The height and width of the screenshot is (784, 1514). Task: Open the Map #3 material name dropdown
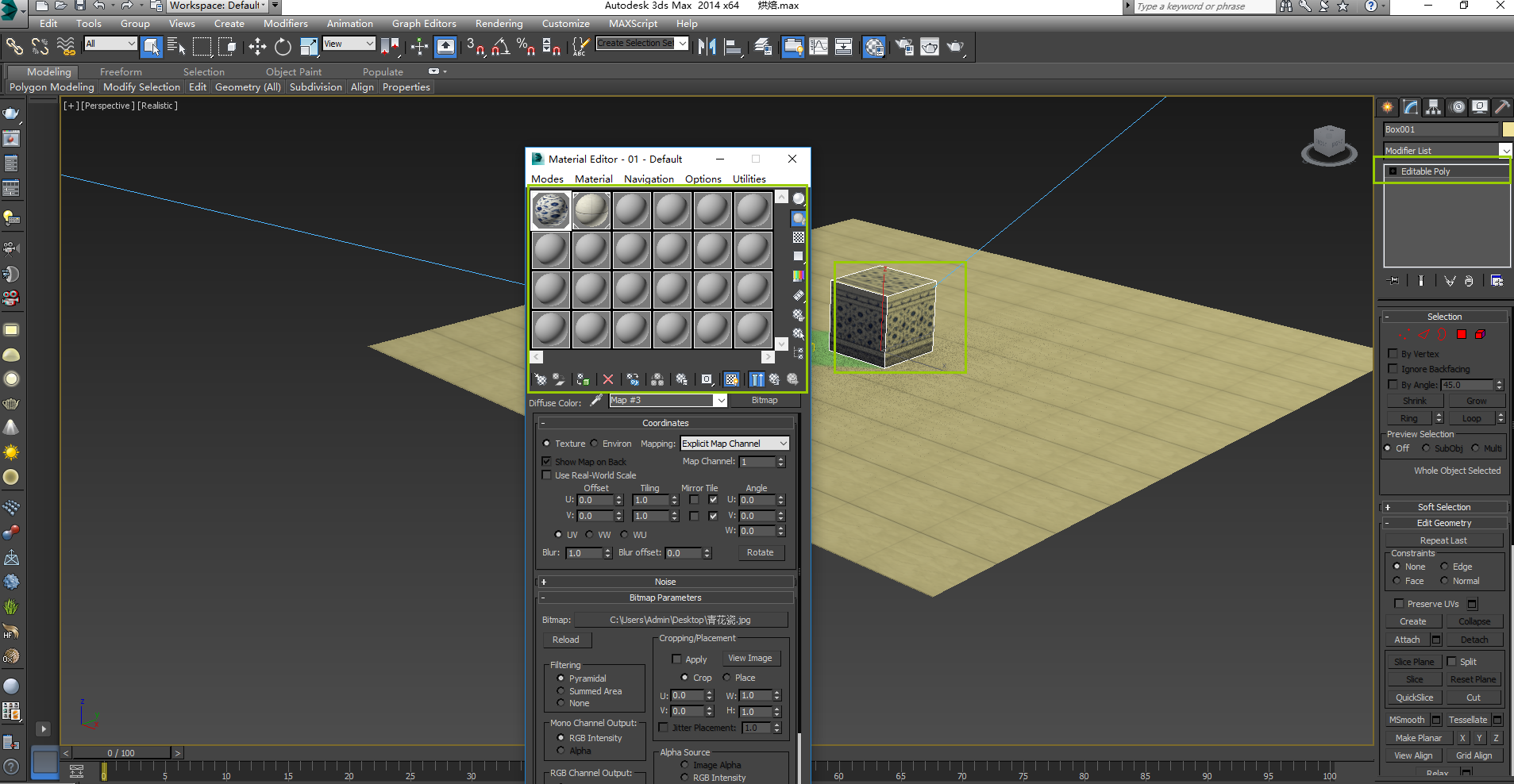719,401
